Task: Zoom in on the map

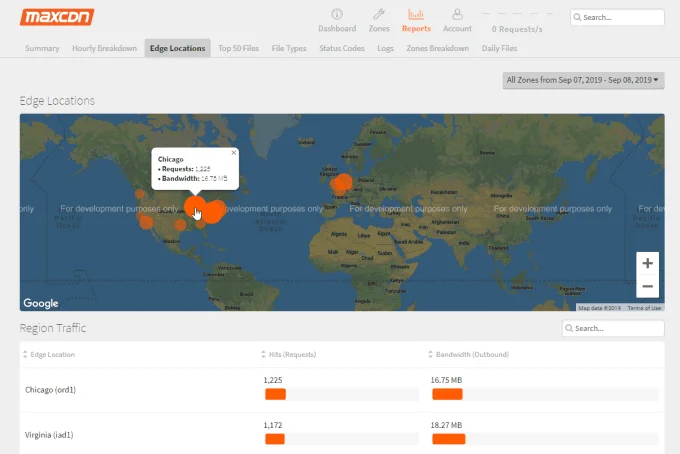Action: click(647, 264)
